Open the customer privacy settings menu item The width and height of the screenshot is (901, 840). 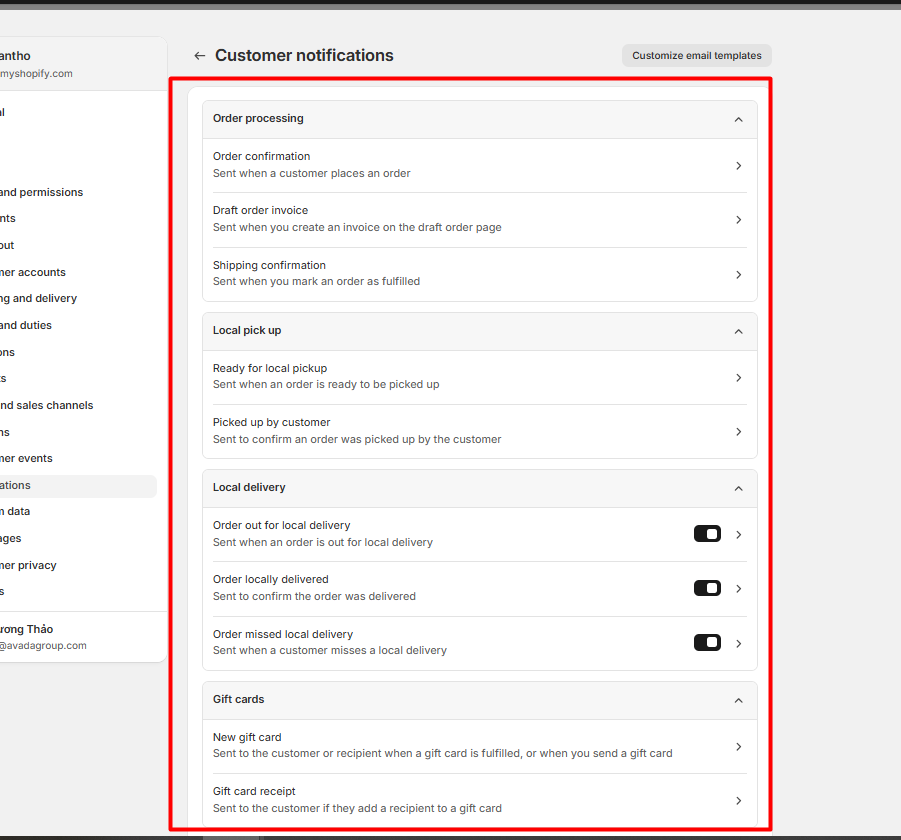[x=28, y=565]
